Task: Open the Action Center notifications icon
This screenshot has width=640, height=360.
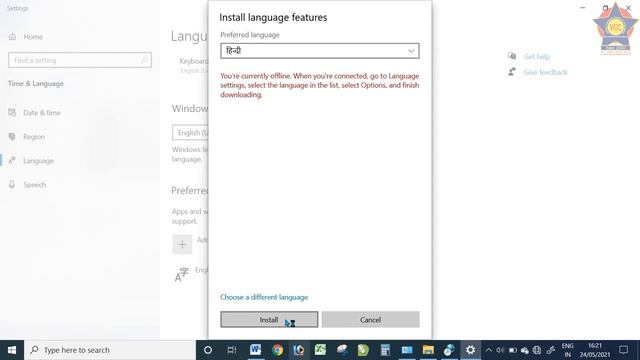Action: (x=623, y=350)
